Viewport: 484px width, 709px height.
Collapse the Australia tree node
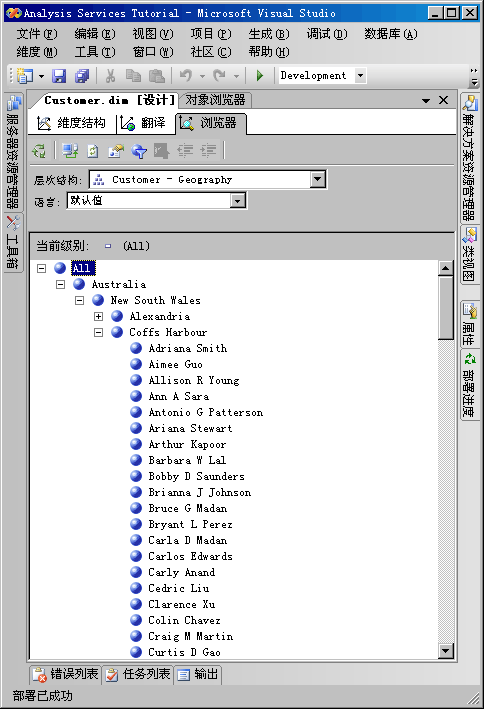pyautogui.click(x=61, y=284)
